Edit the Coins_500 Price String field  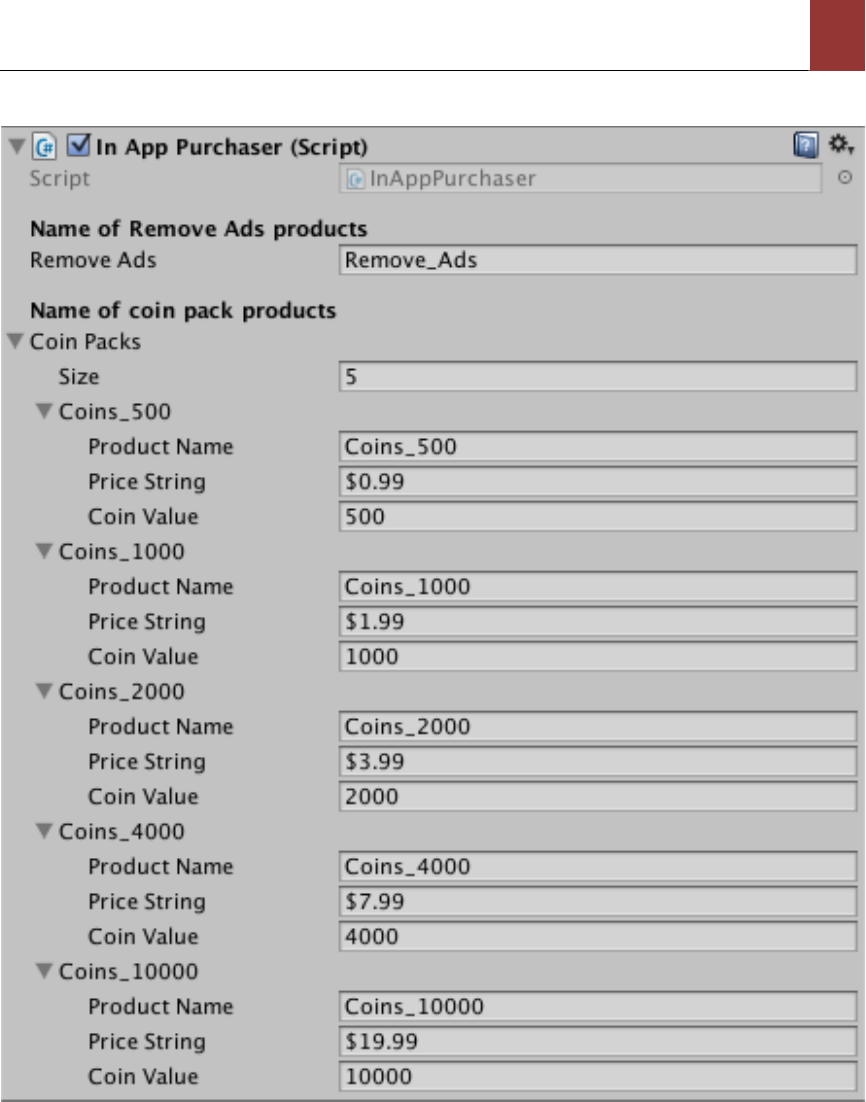597,482
